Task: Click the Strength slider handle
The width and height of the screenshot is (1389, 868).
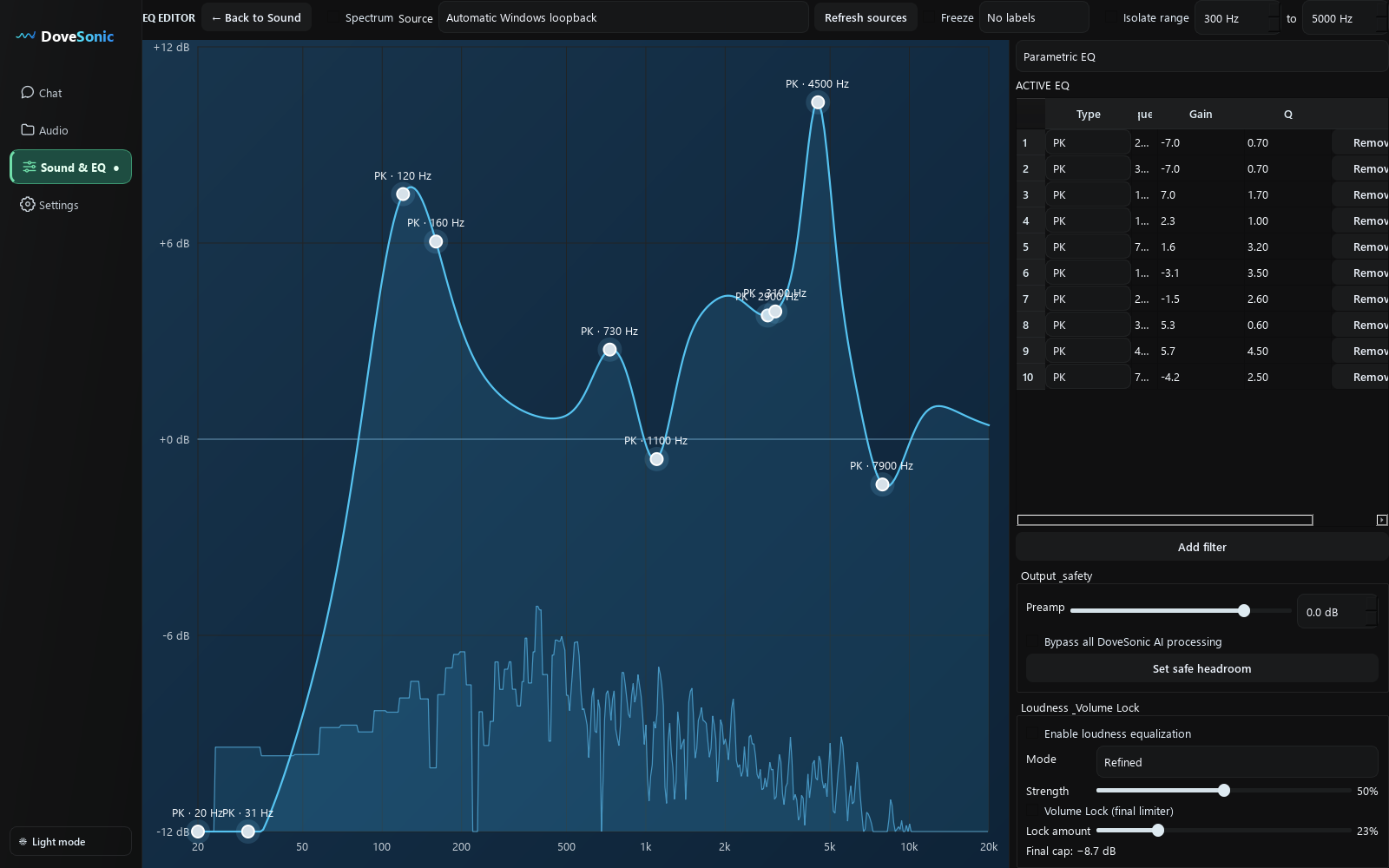Action: pos(1224,791)
